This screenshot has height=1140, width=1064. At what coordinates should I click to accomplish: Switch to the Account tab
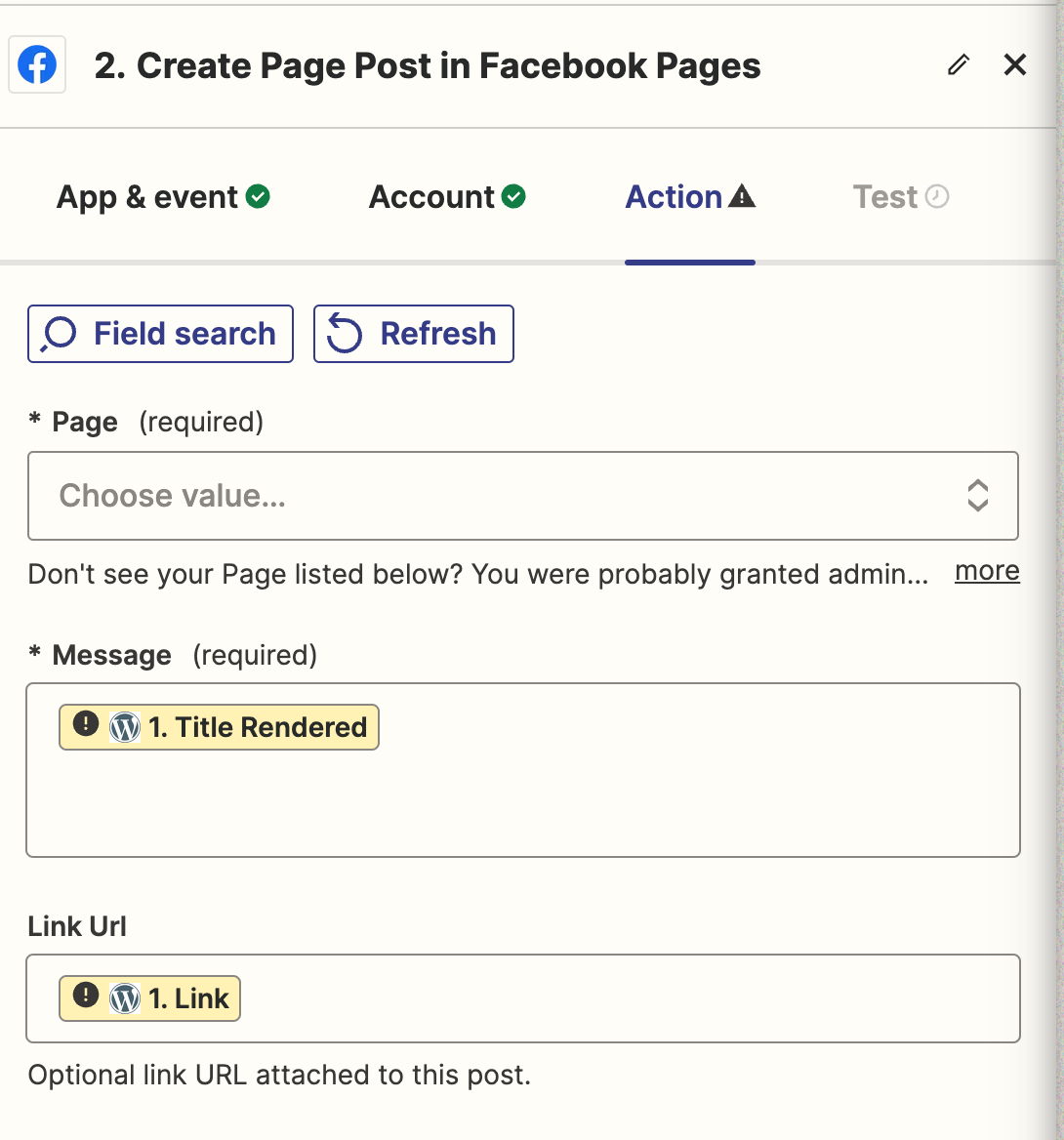pos(446,197)
